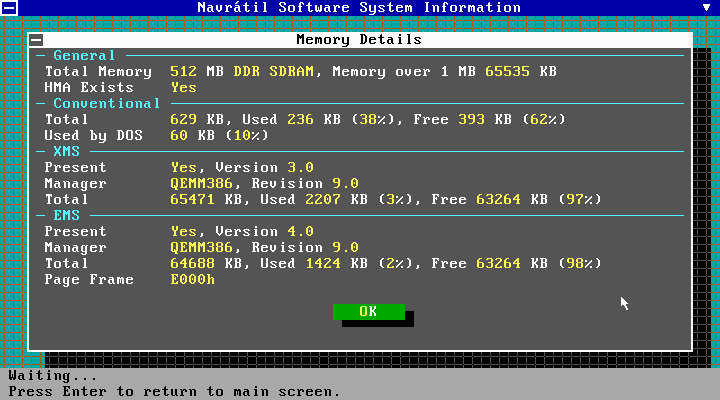Click the DDR SDRAM memory type
720x400 pixels.
(274, 72)
